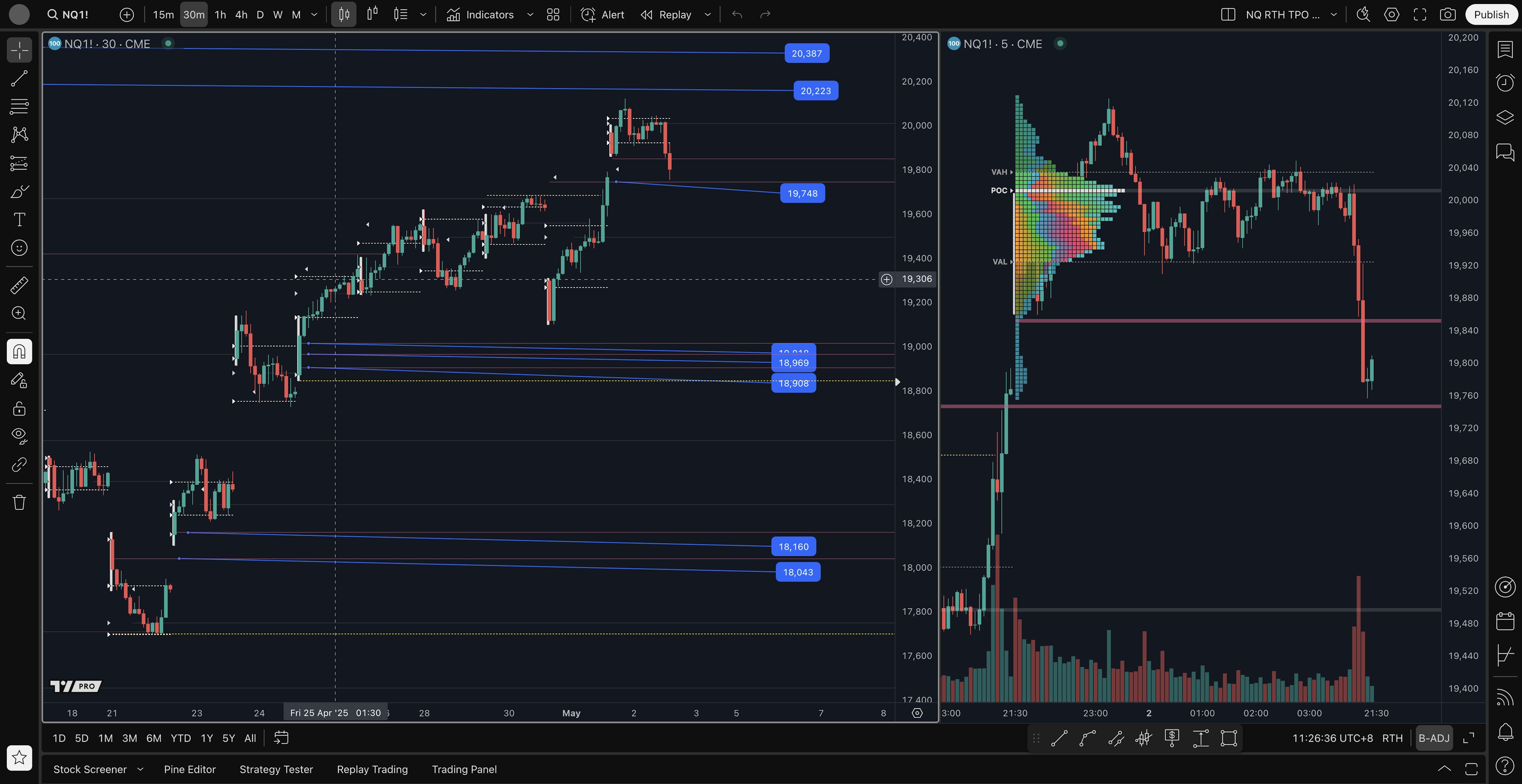Viewport: 1522px width, 784px height.
Task: Open the NQ RTH TPO layout dropdown
Action: 1333,15
